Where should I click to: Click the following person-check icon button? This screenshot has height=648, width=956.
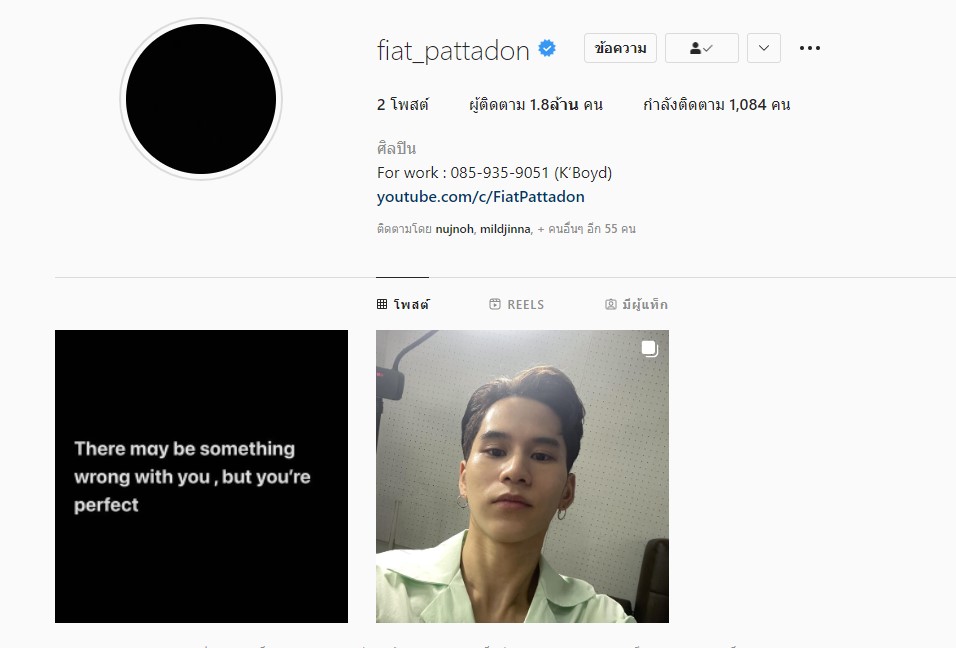pyautogui.click(x=702, y=48)
